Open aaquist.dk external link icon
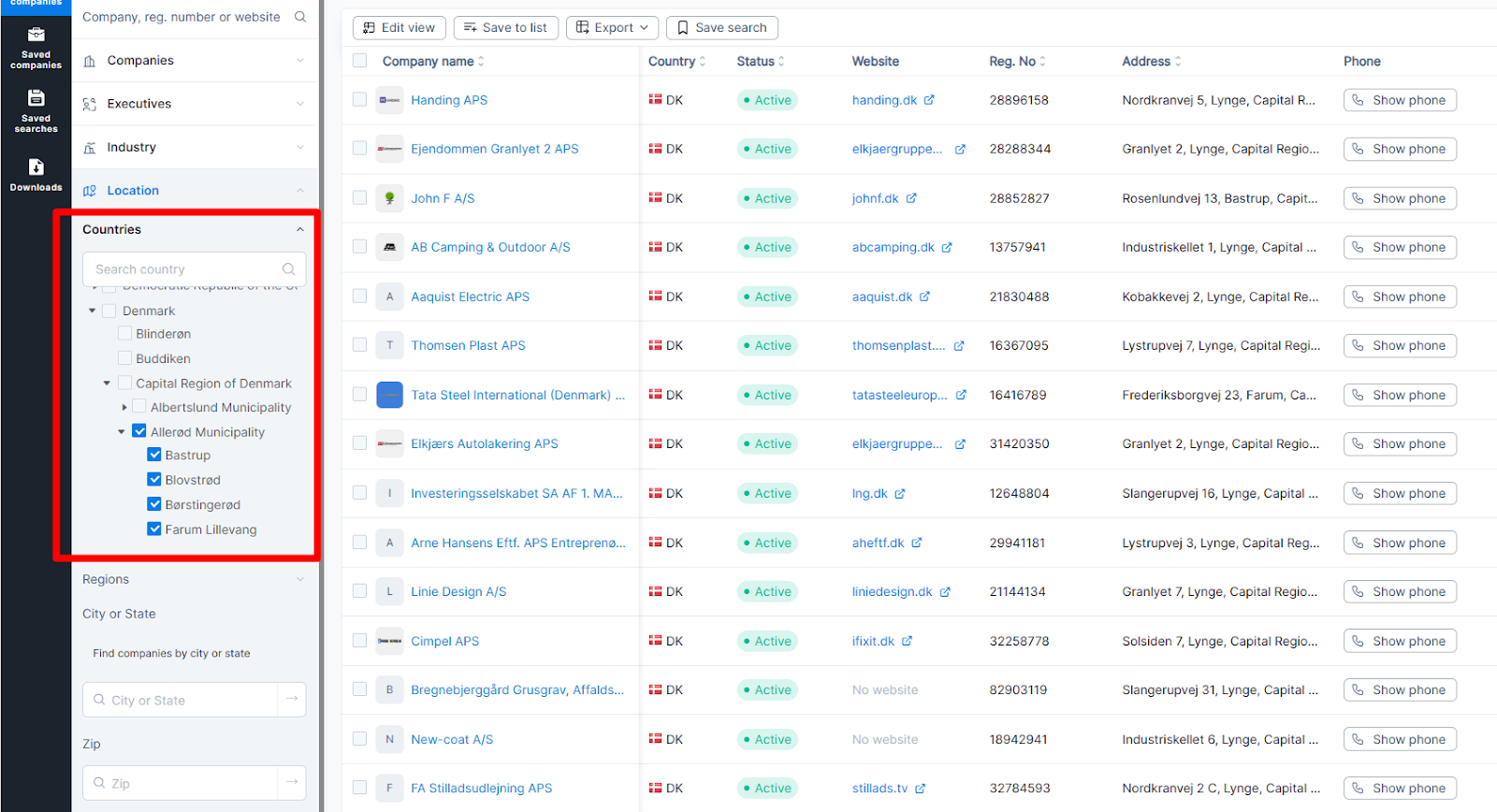Screen dimensions: 1497x812 (924, 297)
